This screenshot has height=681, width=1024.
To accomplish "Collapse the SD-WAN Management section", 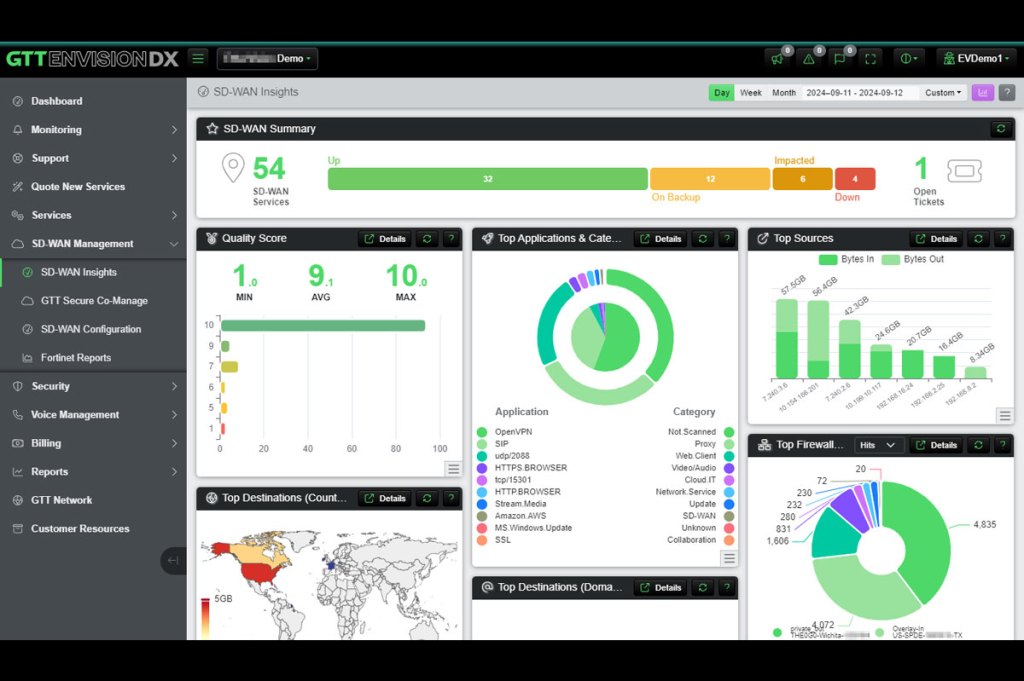I will [93, 244].
